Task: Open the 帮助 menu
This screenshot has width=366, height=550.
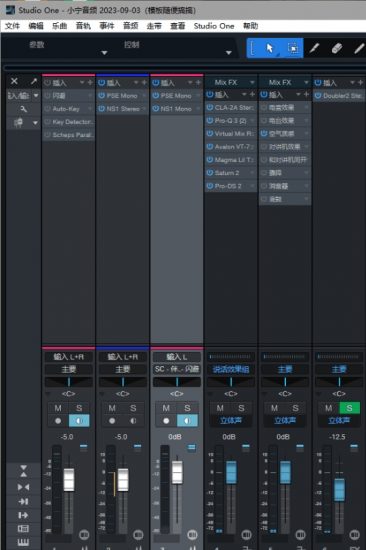Action: 251,26
